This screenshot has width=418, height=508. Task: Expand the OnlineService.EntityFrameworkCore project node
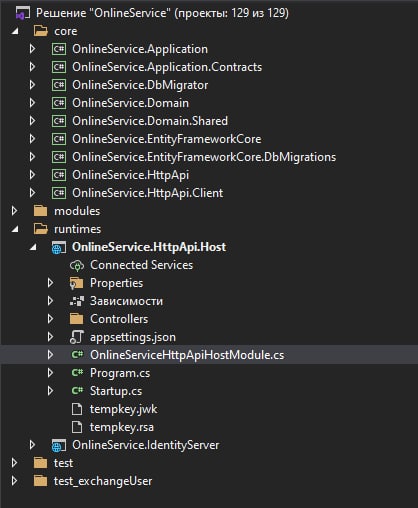point(32,139)
